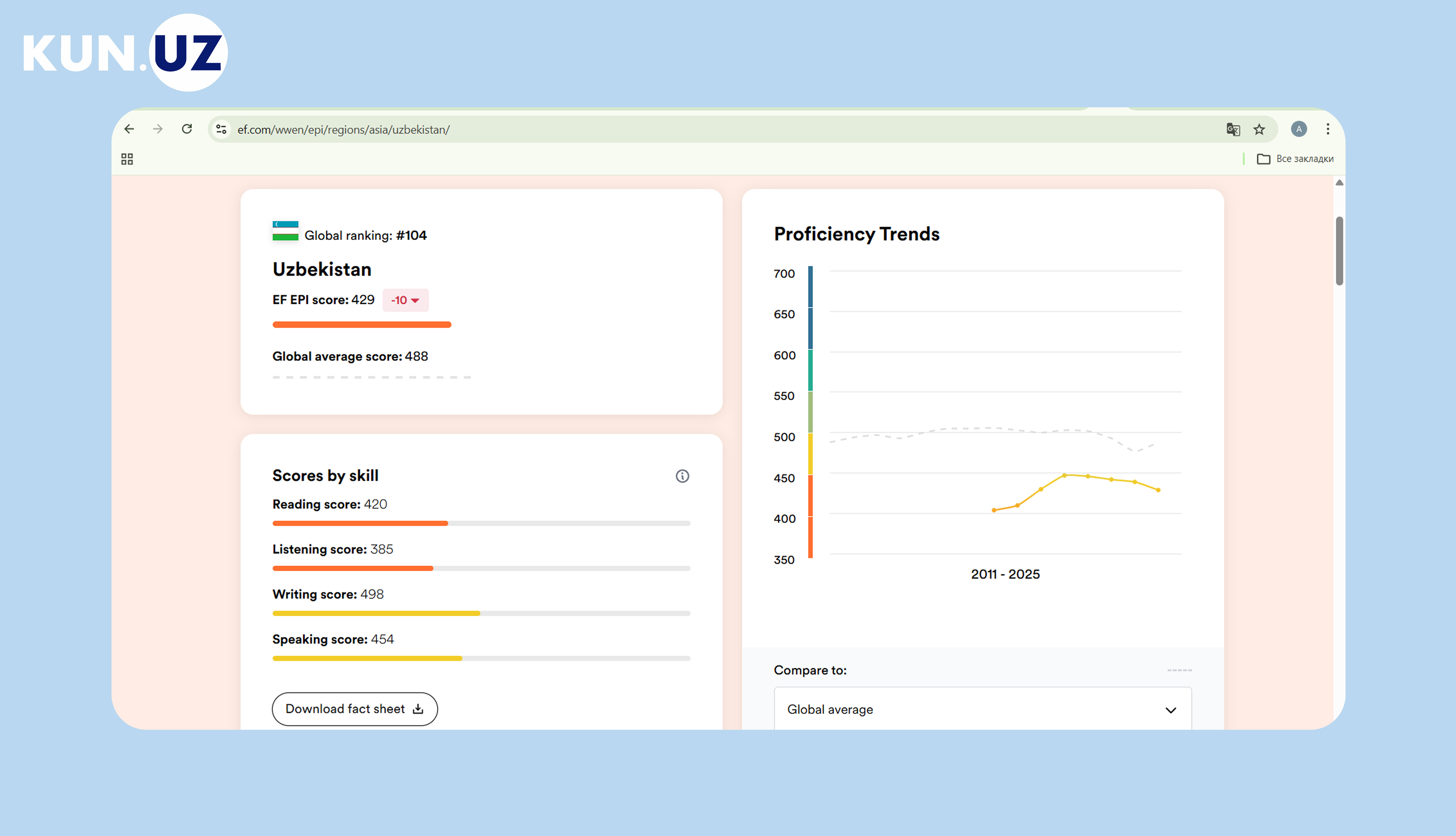Viewport: 1456px width, 836px height.
Task: Open site information icon in address bar
Action: [221, 130]
